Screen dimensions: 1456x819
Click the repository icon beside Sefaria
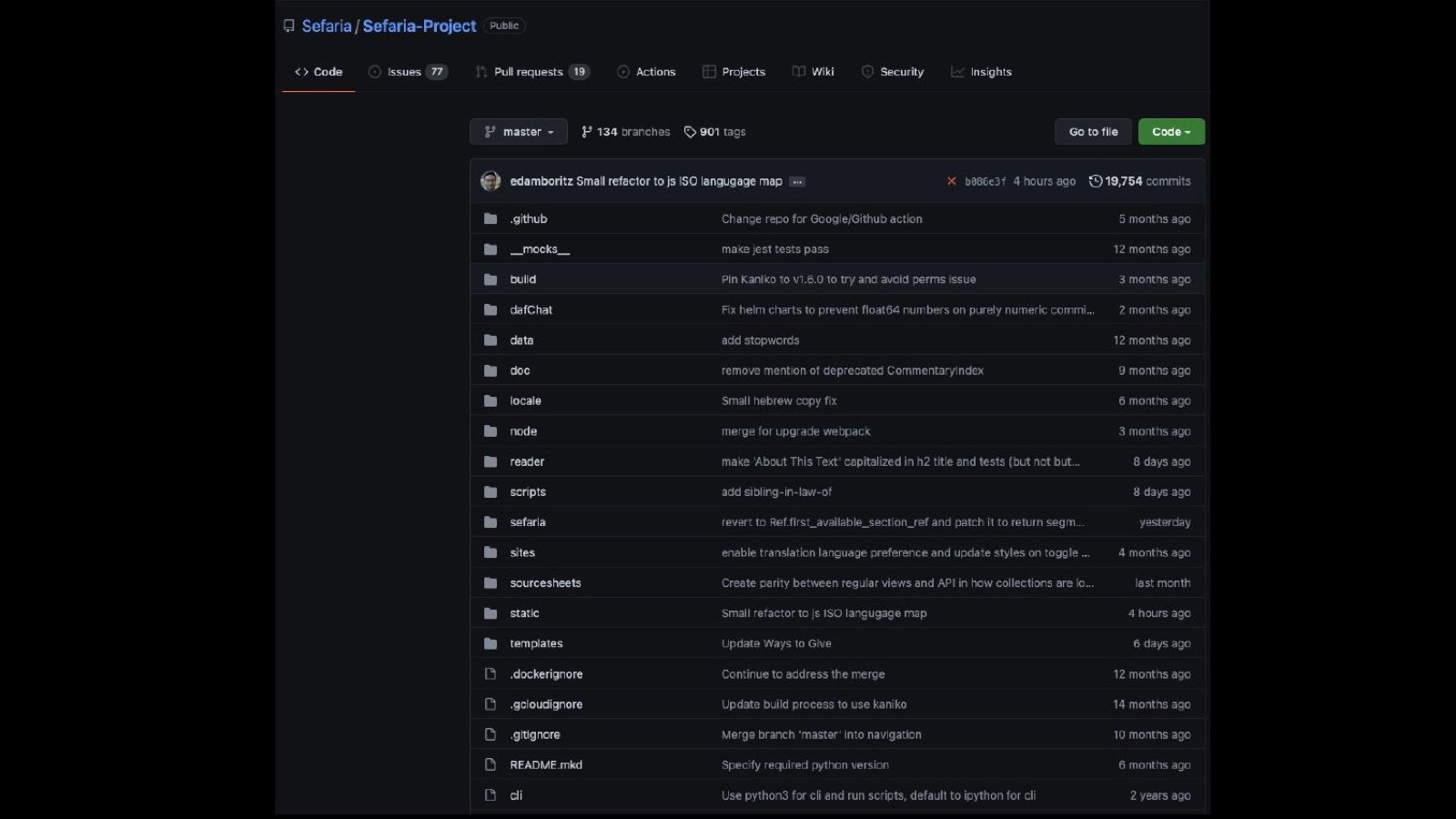click(288, 25)
